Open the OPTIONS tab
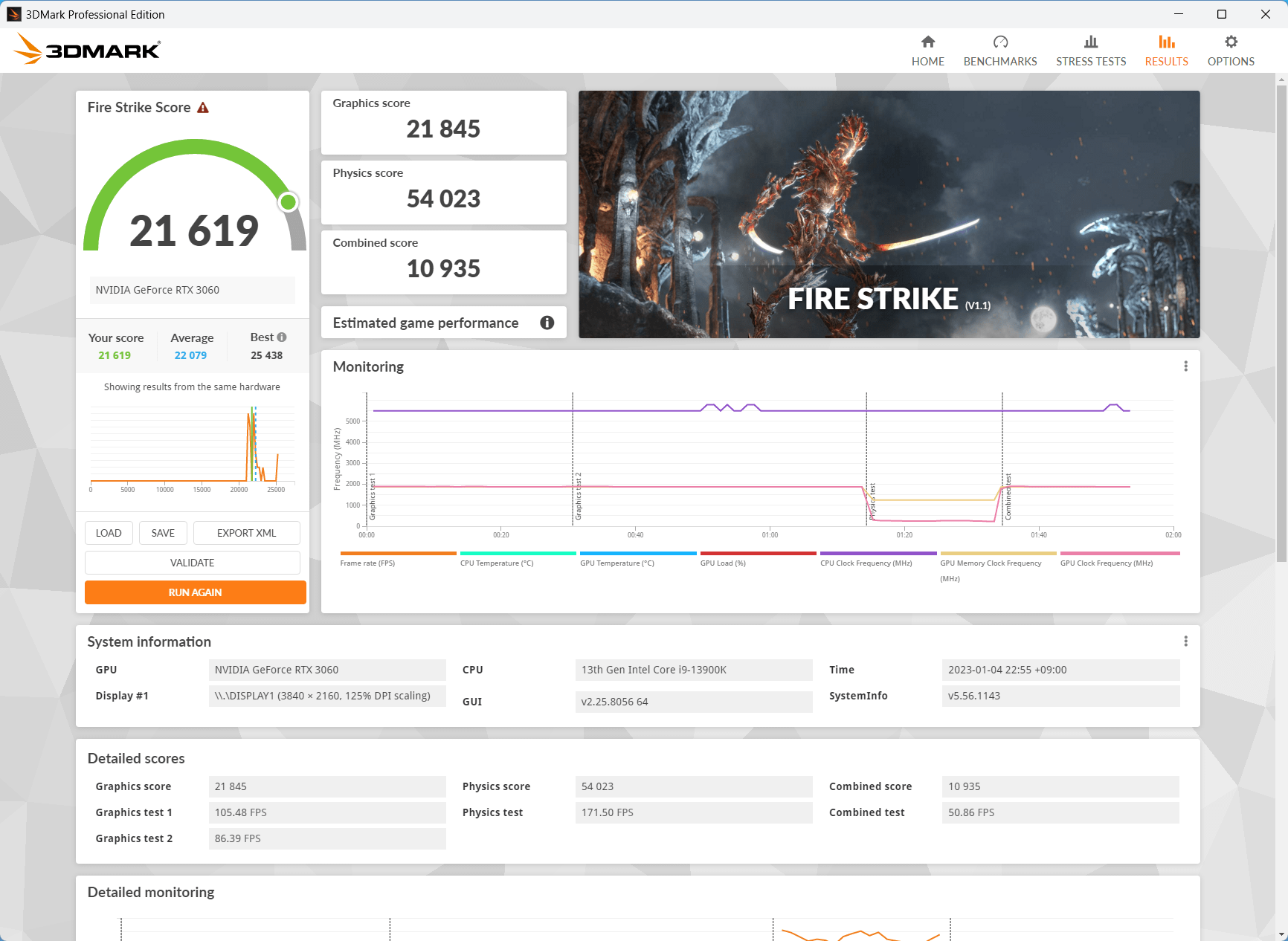1288x941 pixels. [1231, 51]
